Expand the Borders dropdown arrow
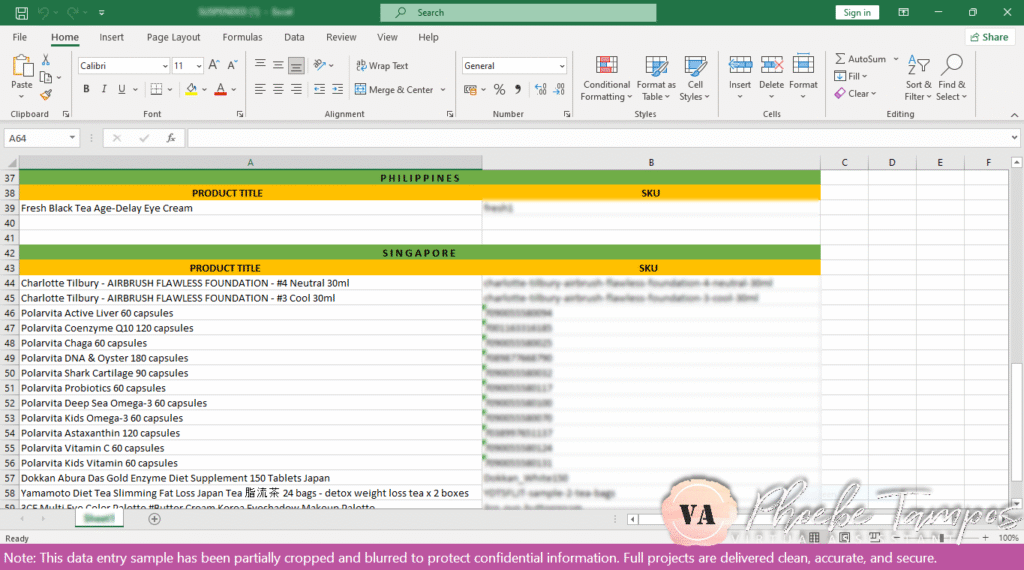The image size is (1024, 570). coord(170,89)
